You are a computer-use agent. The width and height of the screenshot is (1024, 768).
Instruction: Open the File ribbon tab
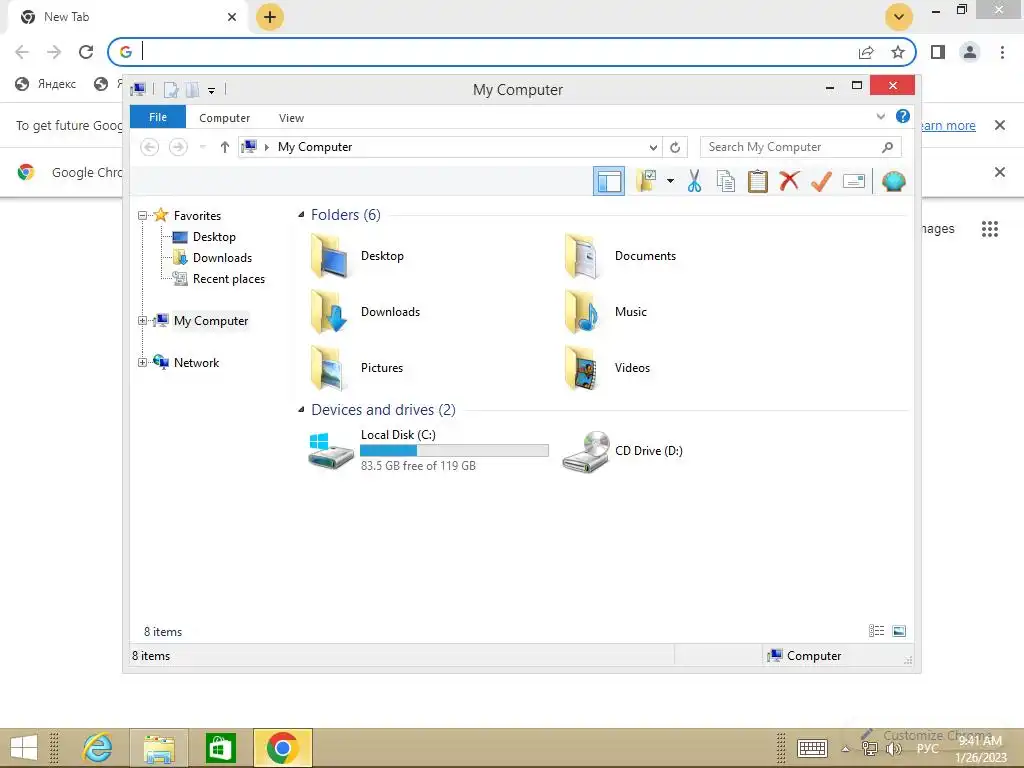[x=158, y=118]
